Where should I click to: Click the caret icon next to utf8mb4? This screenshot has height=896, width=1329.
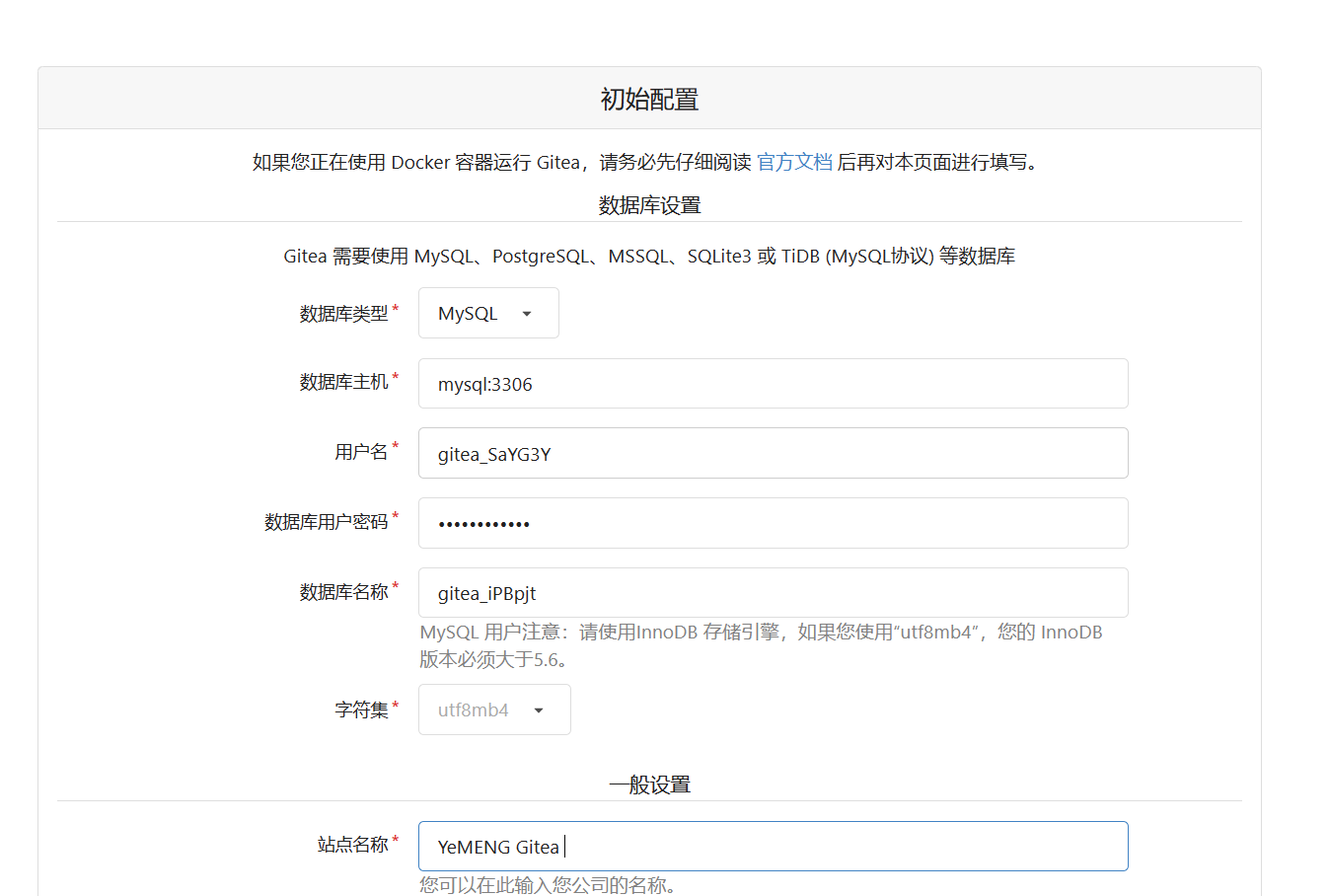(x=539, y=710)
